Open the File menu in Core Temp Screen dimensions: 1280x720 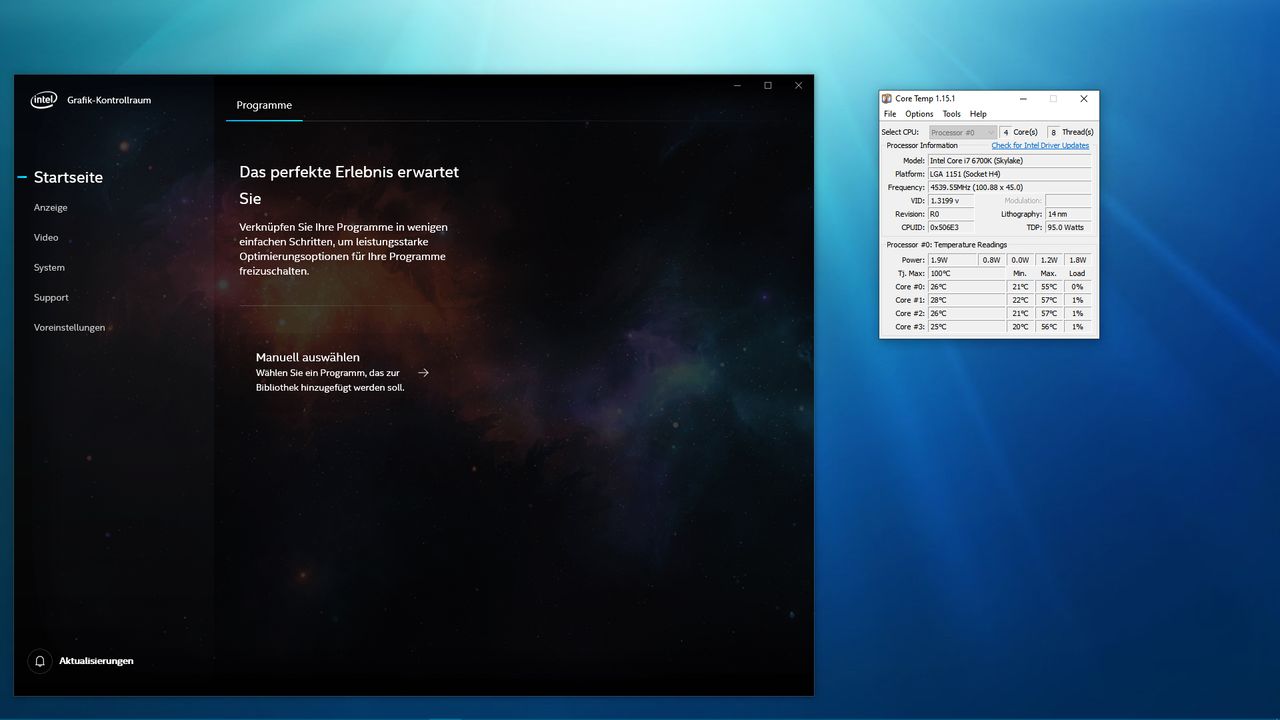[890, 114]
